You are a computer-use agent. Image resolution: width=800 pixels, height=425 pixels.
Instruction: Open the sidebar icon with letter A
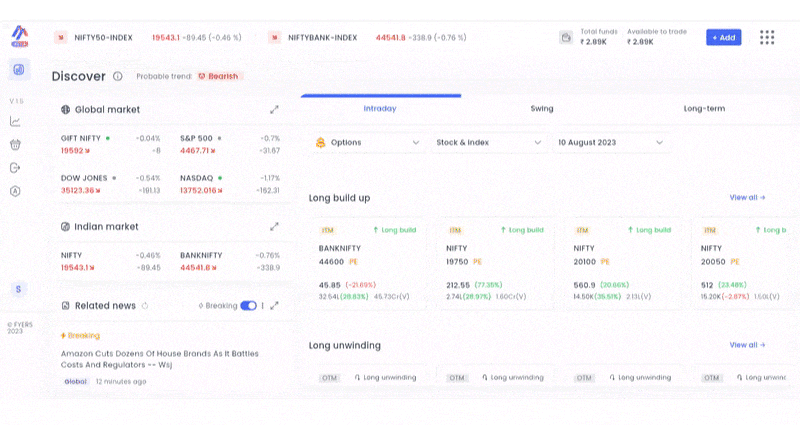pyautogui.click(x=15, y=191)
